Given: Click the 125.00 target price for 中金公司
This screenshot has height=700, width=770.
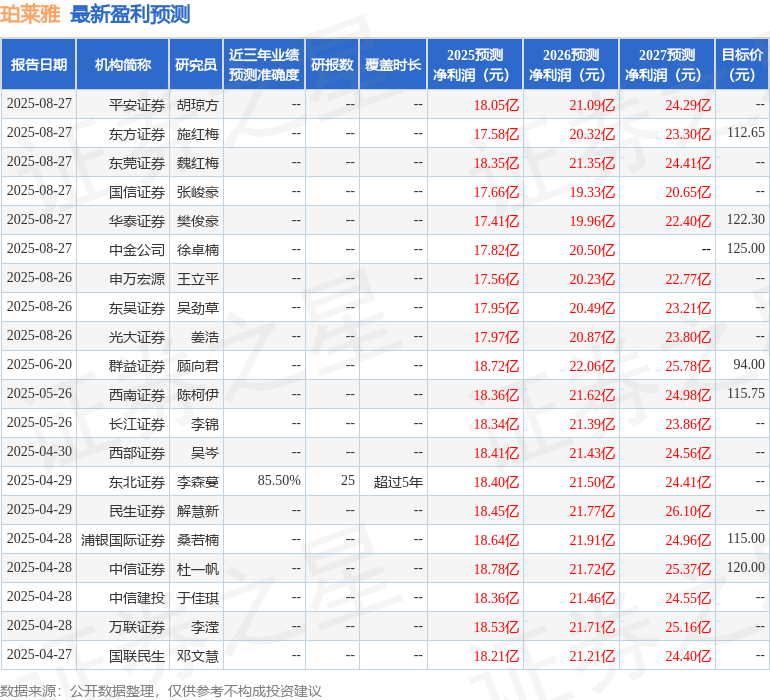Looking at the screenshot, I should [x=745, y=248].
